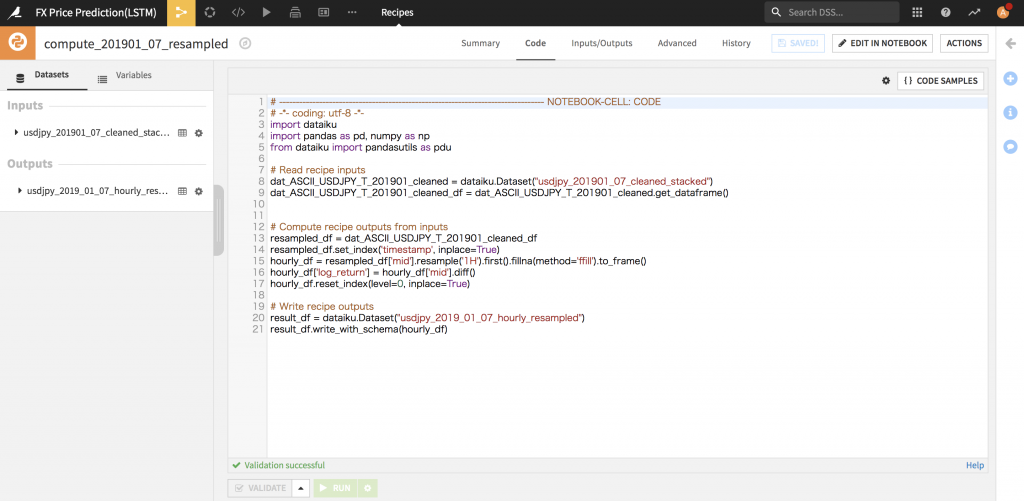Viewport: 1024px width, 501px height.
Task: Click the FX Price Prediction(LSTM) project name
Action: 96,12
